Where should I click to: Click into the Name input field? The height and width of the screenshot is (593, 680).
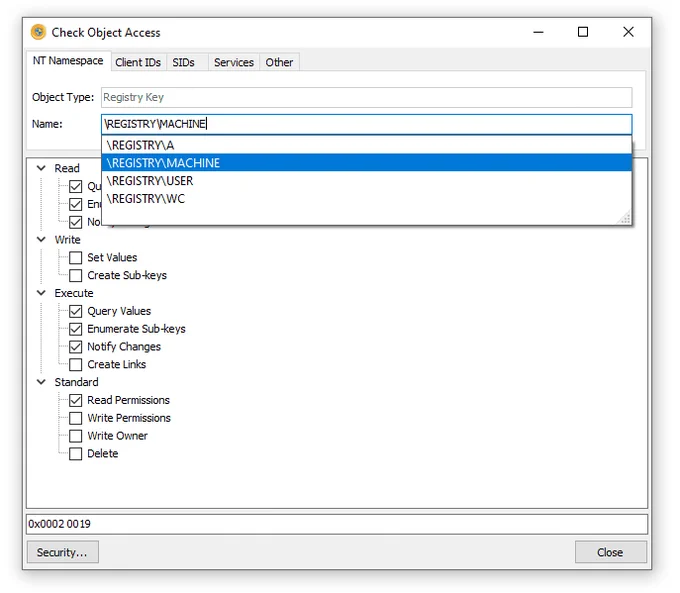coord(366,124)
